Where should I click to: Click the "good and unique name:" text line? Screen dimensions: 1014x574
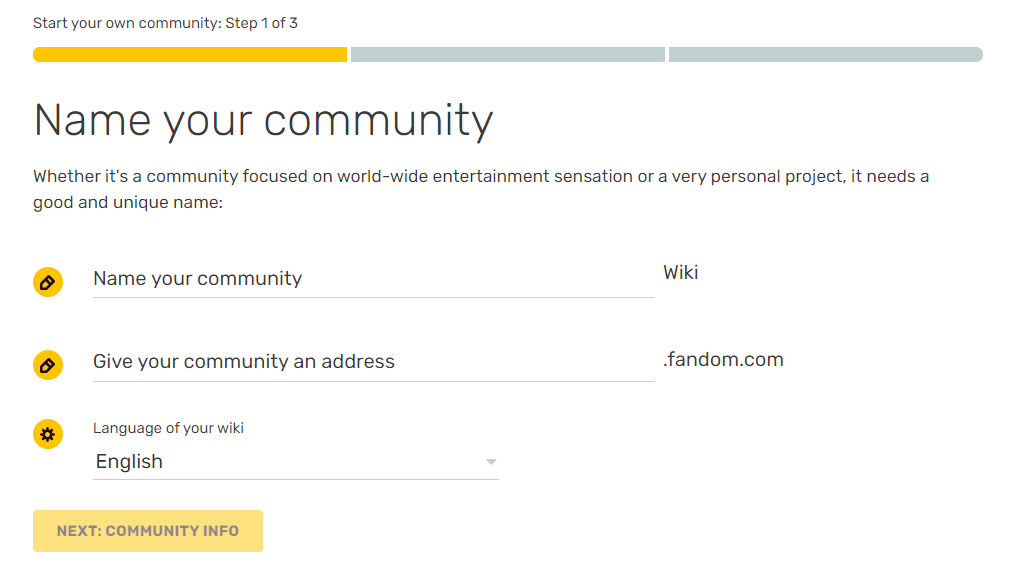pyautogui.click(x=127, y=203)
